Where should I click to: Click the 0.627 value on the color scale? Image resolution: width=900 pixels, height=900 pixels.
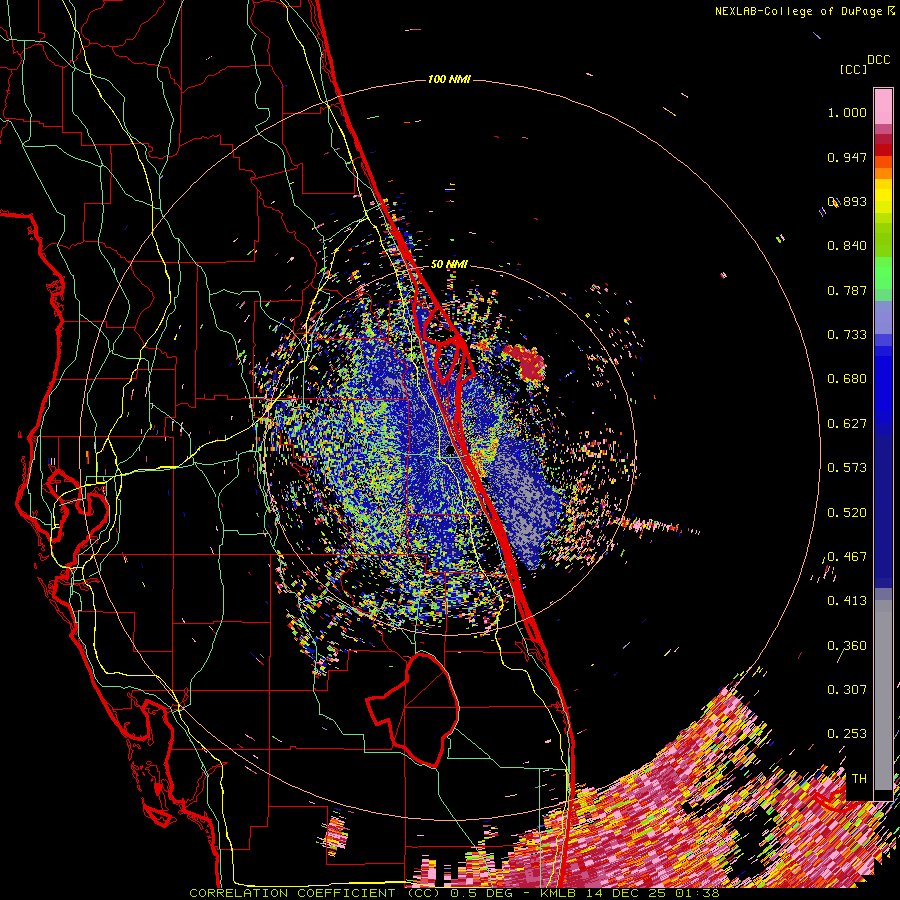pyautogui.click(x=847, y=424)
